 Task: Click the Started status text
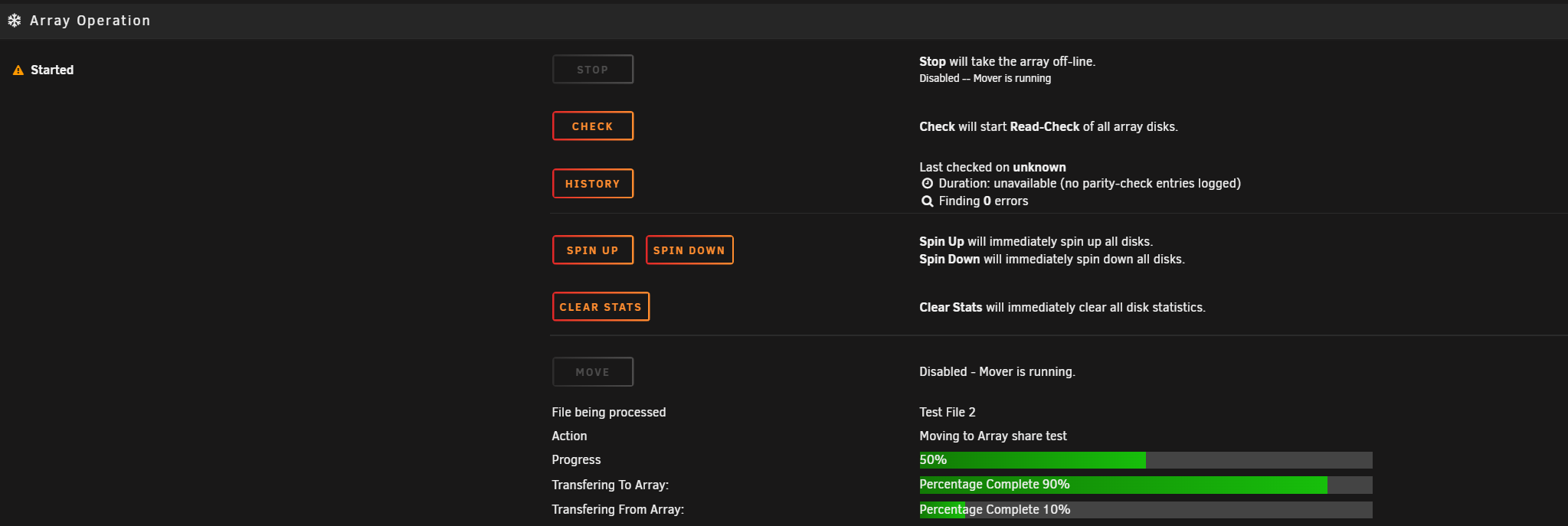[52, 70]
